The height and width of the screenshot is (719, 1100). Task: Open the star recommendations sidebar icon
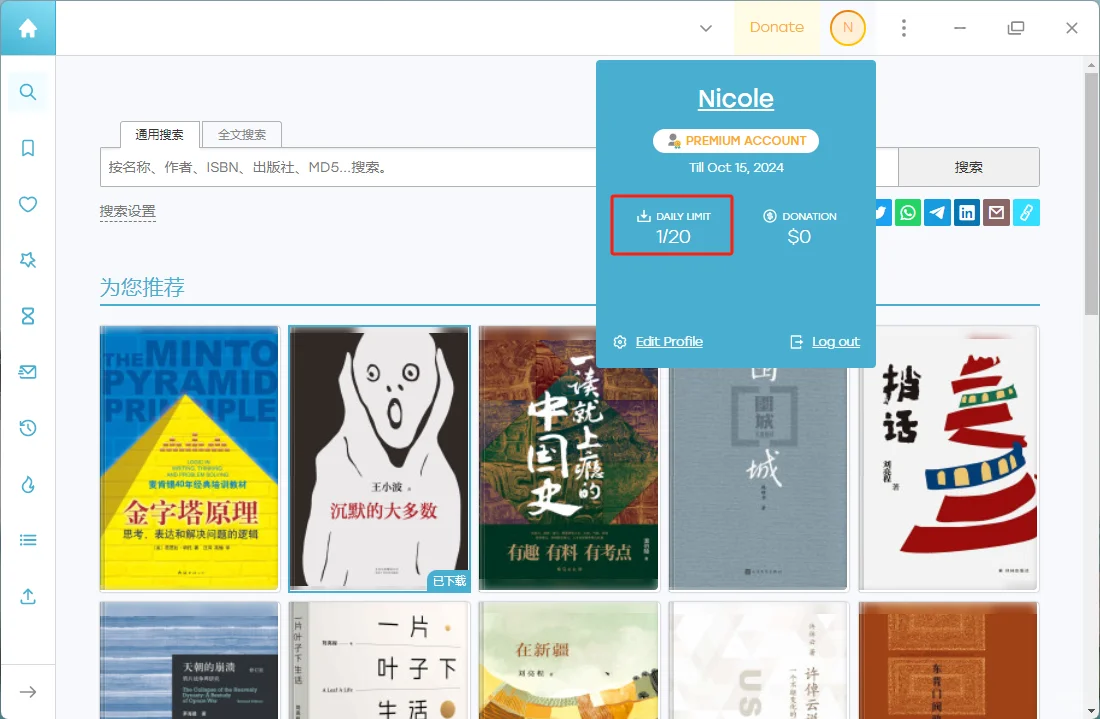tap(27, 260)
